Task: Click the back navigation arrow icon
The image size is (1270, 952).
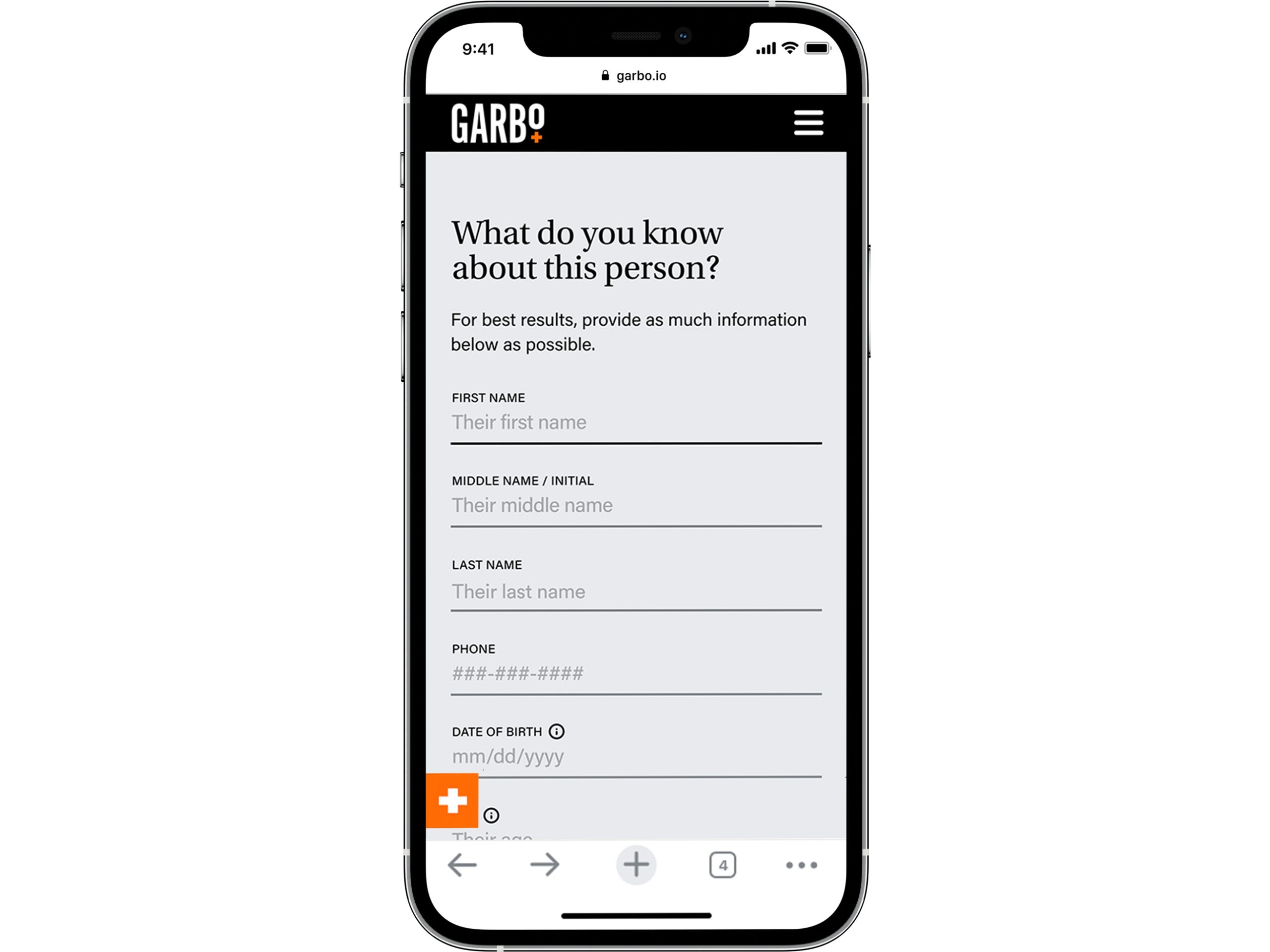Action: coord(463,865)
